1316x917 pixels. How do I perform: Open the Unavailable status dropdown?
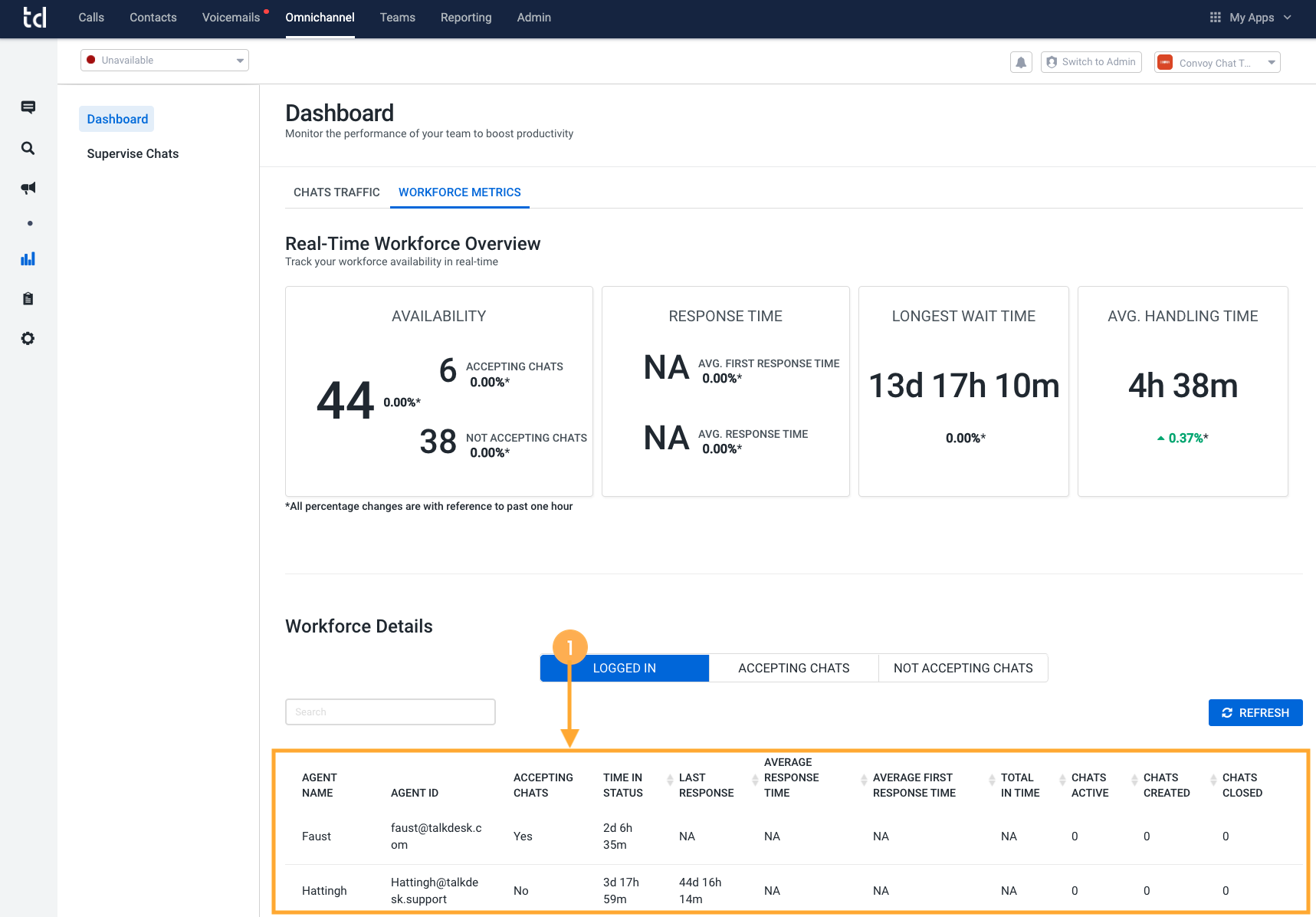165,61
